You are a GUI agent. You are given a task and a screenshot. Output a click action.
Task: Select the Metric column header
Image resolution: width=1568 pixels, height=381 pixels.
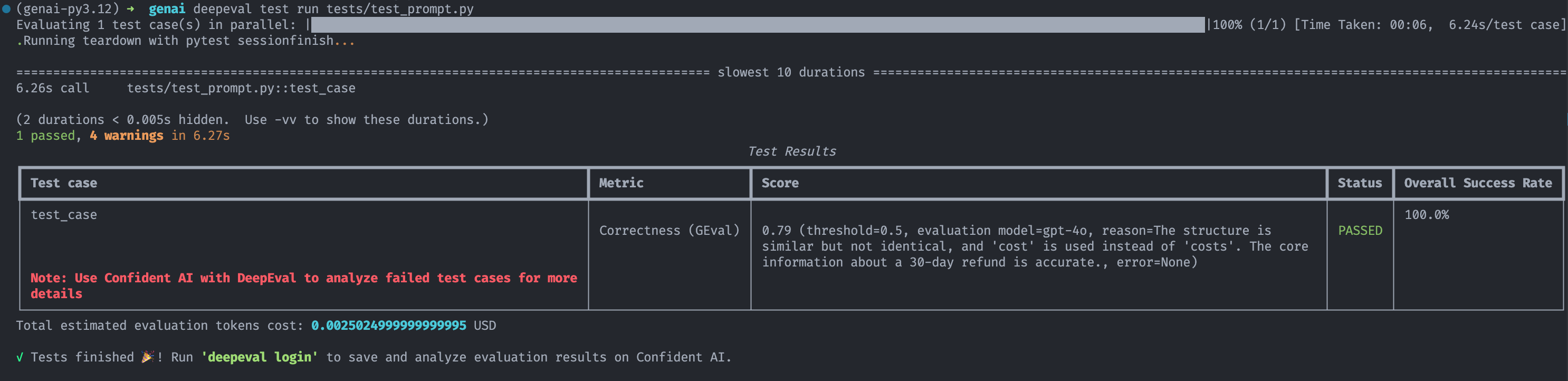coord(621,183)
